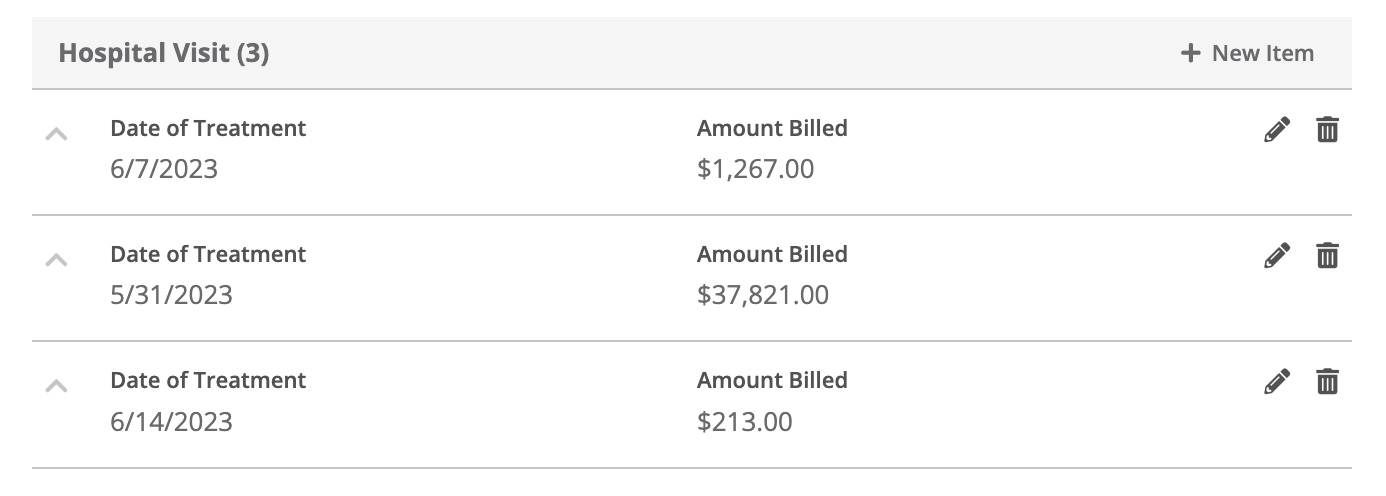This screenshot has height=496, width=1386.
Task: Trash the 6/14/2023 hospital visit entry
Action: point(1327,381)
